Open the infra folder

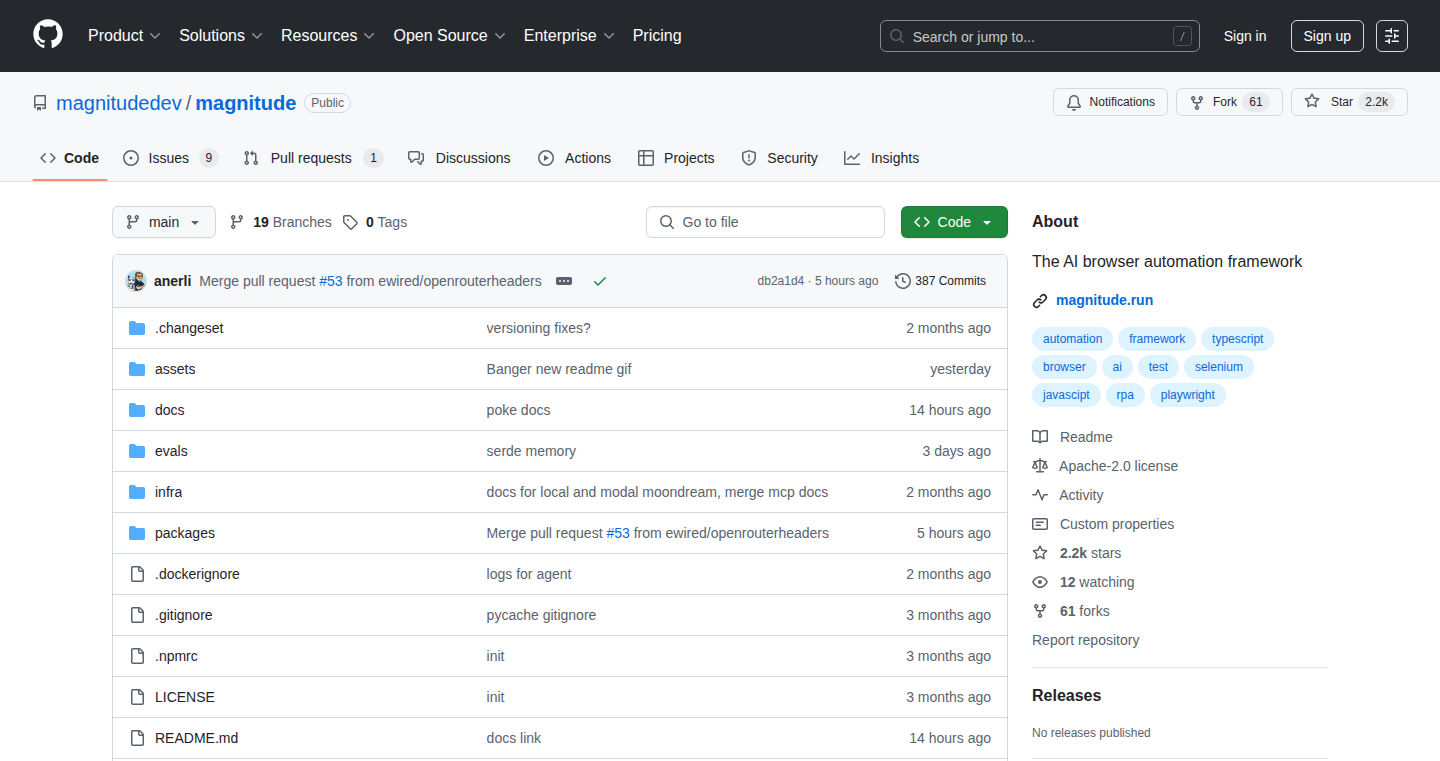pos(168,492)
